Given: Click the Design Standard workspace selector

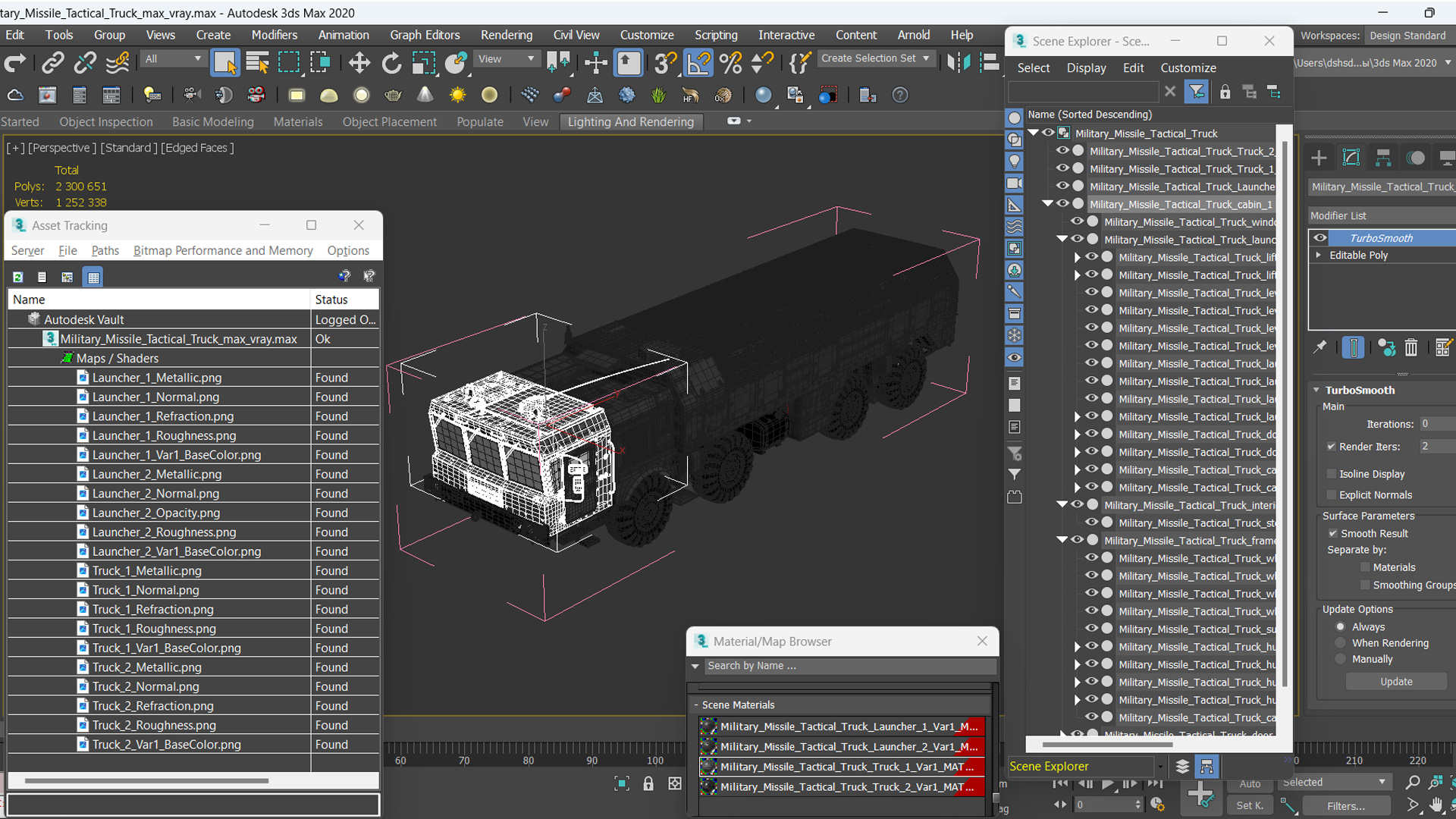Looking at the screenshot, I should pos(1410,36).
